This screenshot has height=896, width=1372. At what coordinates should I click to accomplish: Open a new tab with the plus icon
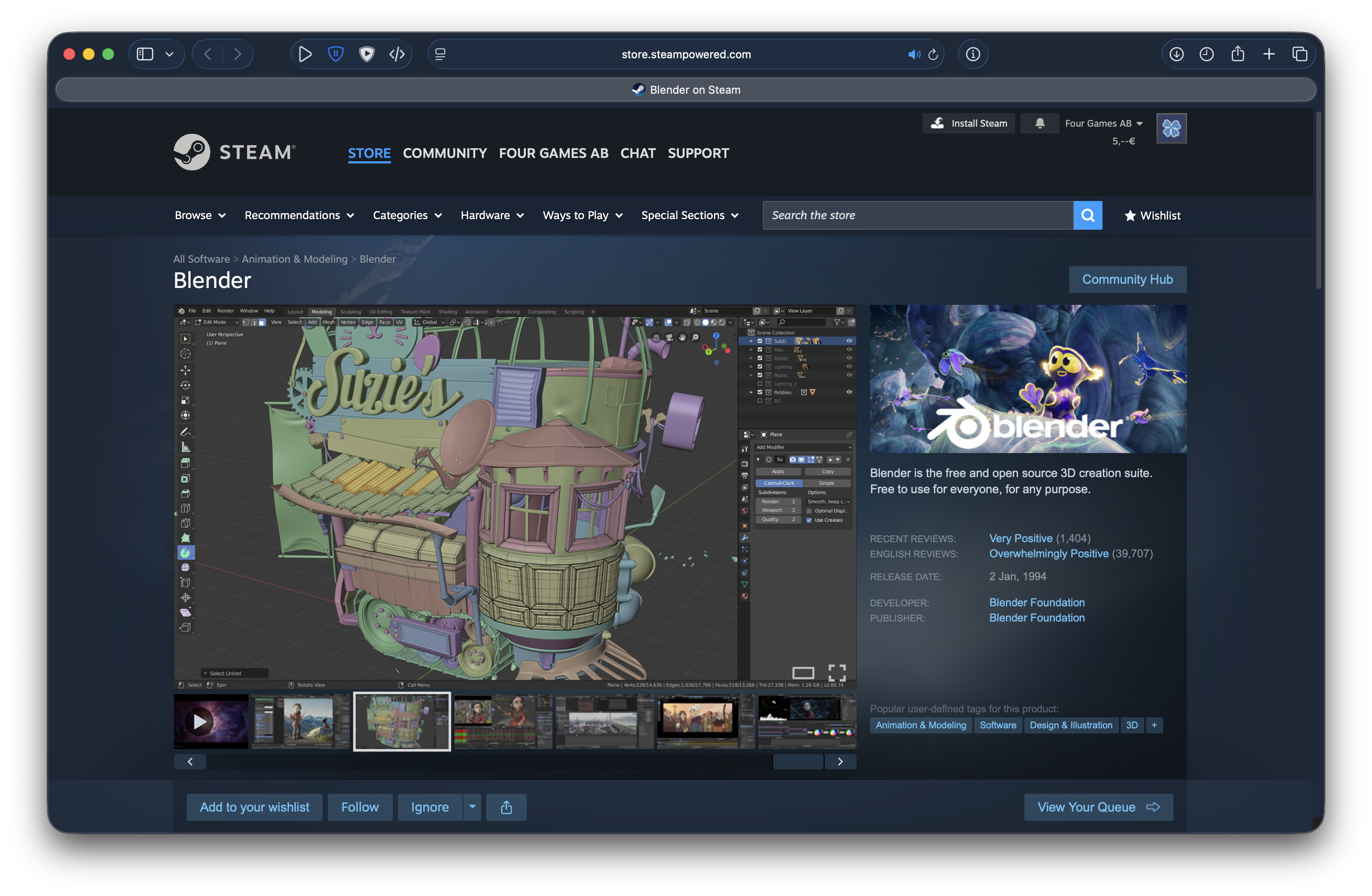(x=1269, y=54)
